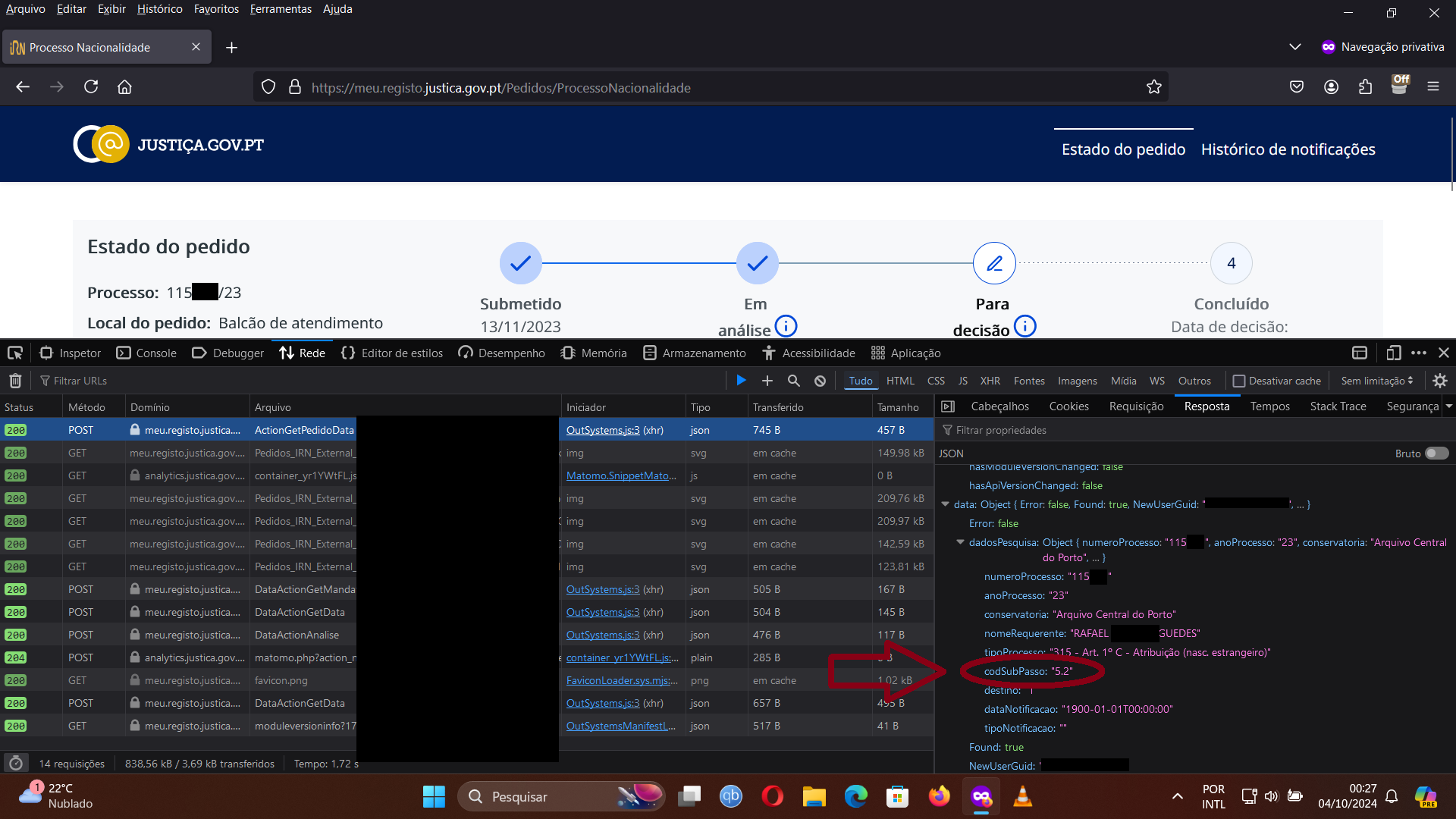Click the Windows taskbar Pesquisar box
The image size is (1456, 819).
tap(561, 797)
